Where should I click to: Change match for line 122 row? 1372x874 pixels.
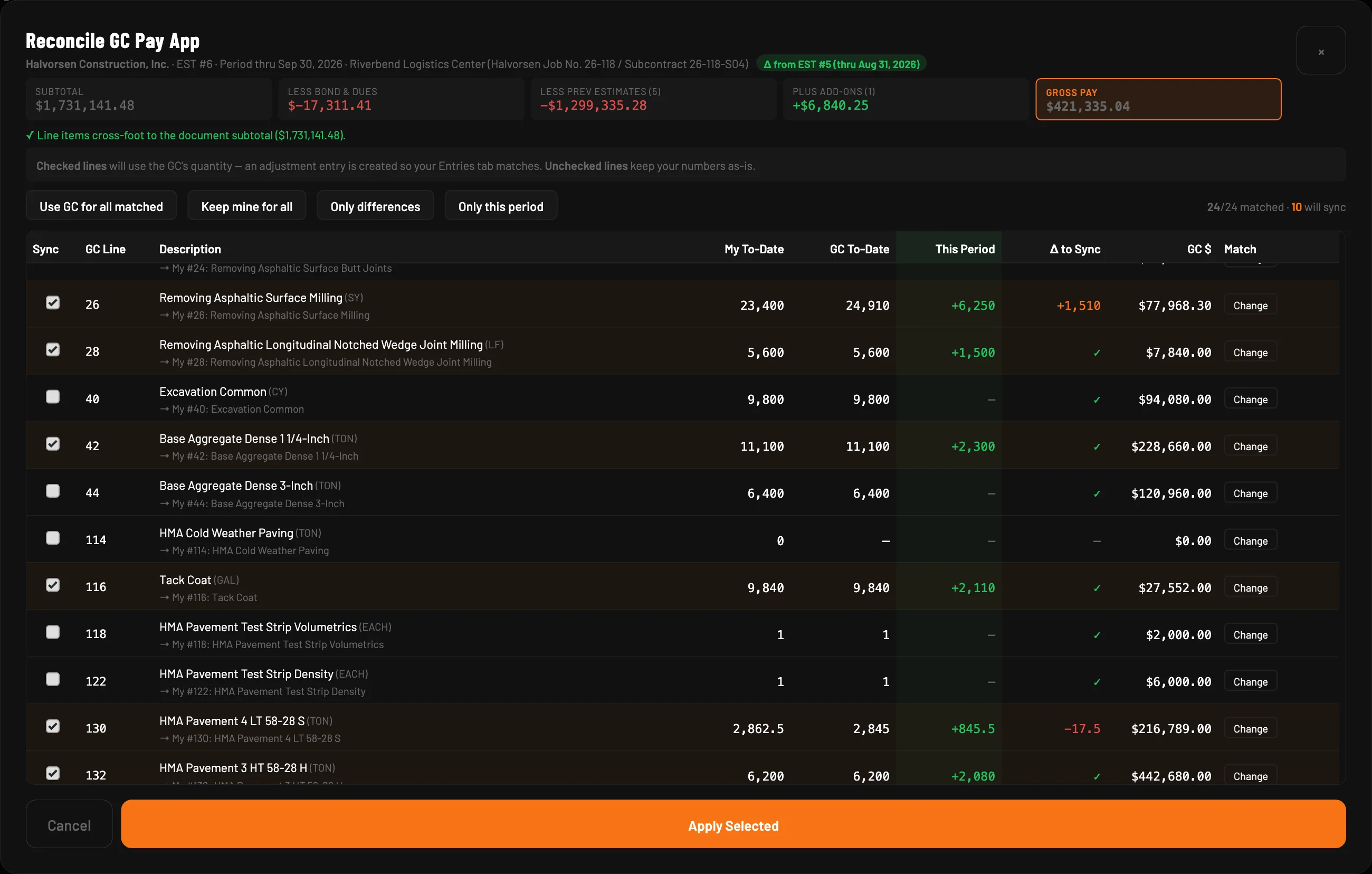1250,682
